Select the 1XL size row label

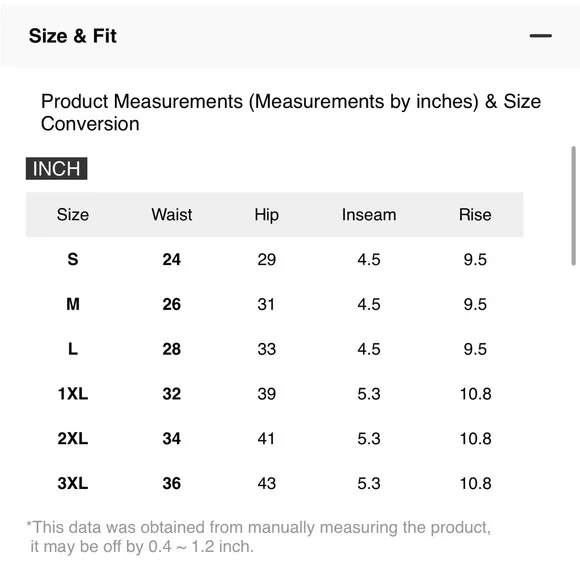point(73,394)
